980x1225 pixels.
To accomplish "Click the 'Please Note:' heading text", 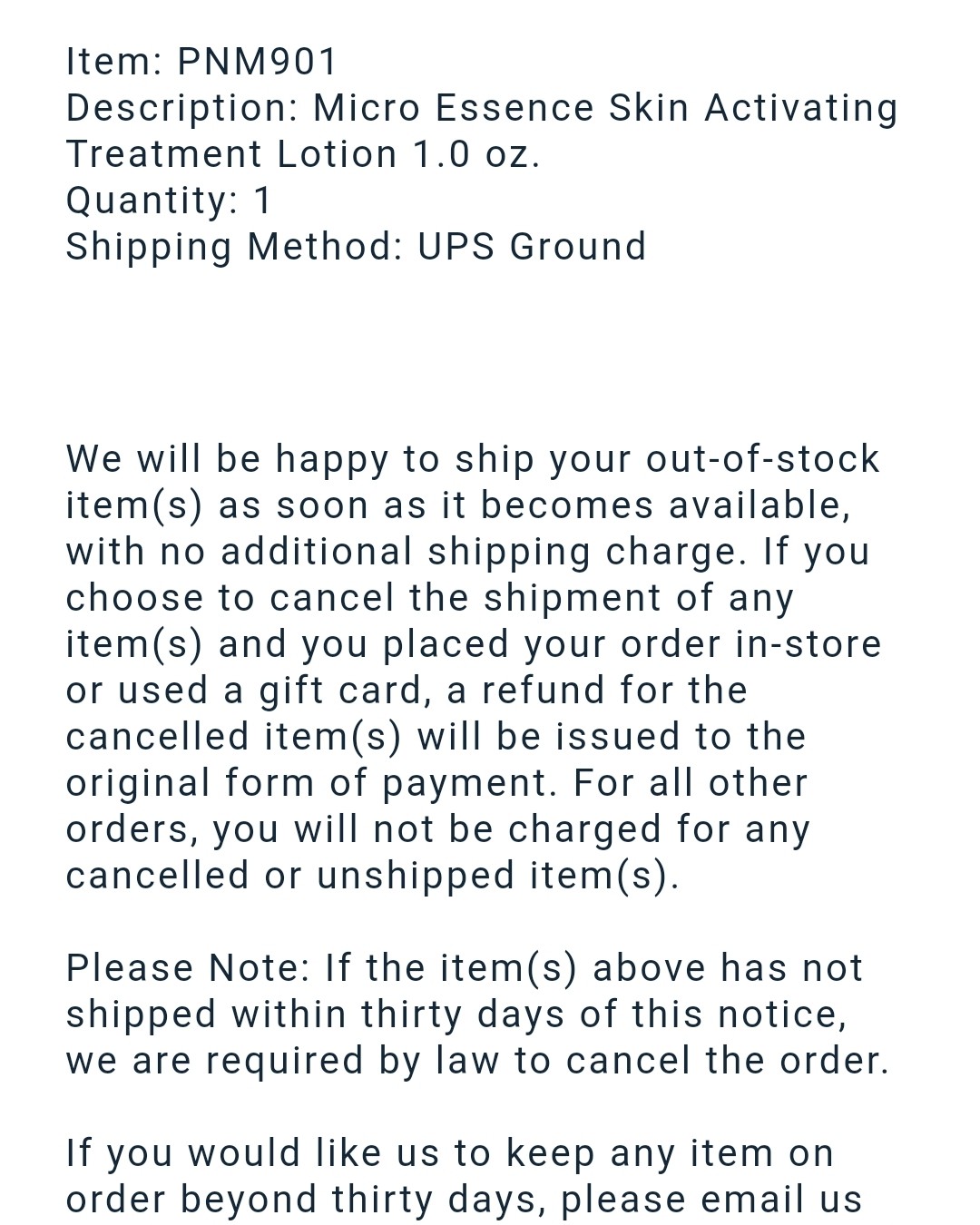I will [x=189, y=968].
